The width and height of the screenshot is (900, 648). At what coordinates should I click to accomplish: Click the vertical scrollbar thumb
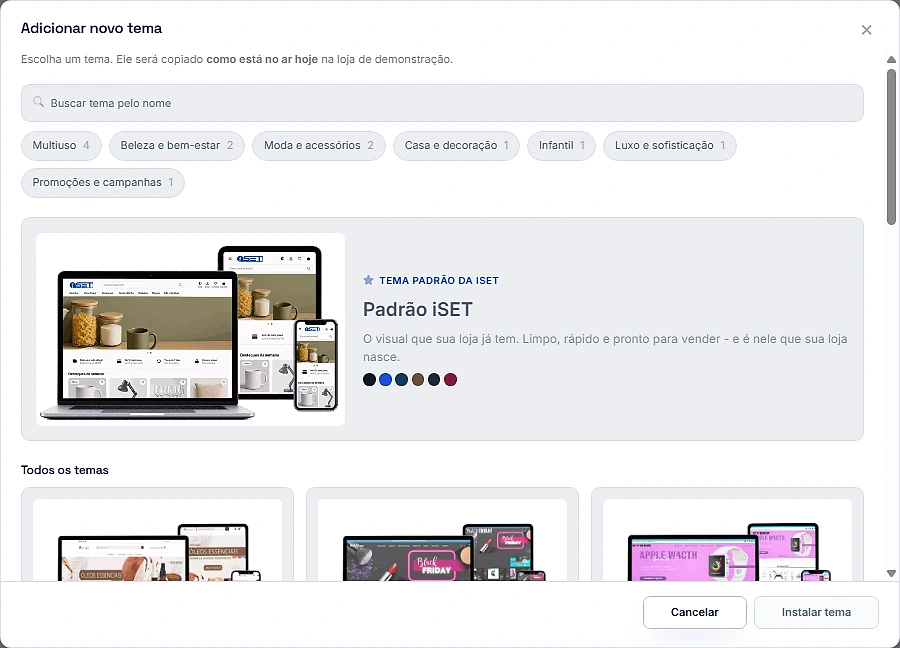pos(891,146)
